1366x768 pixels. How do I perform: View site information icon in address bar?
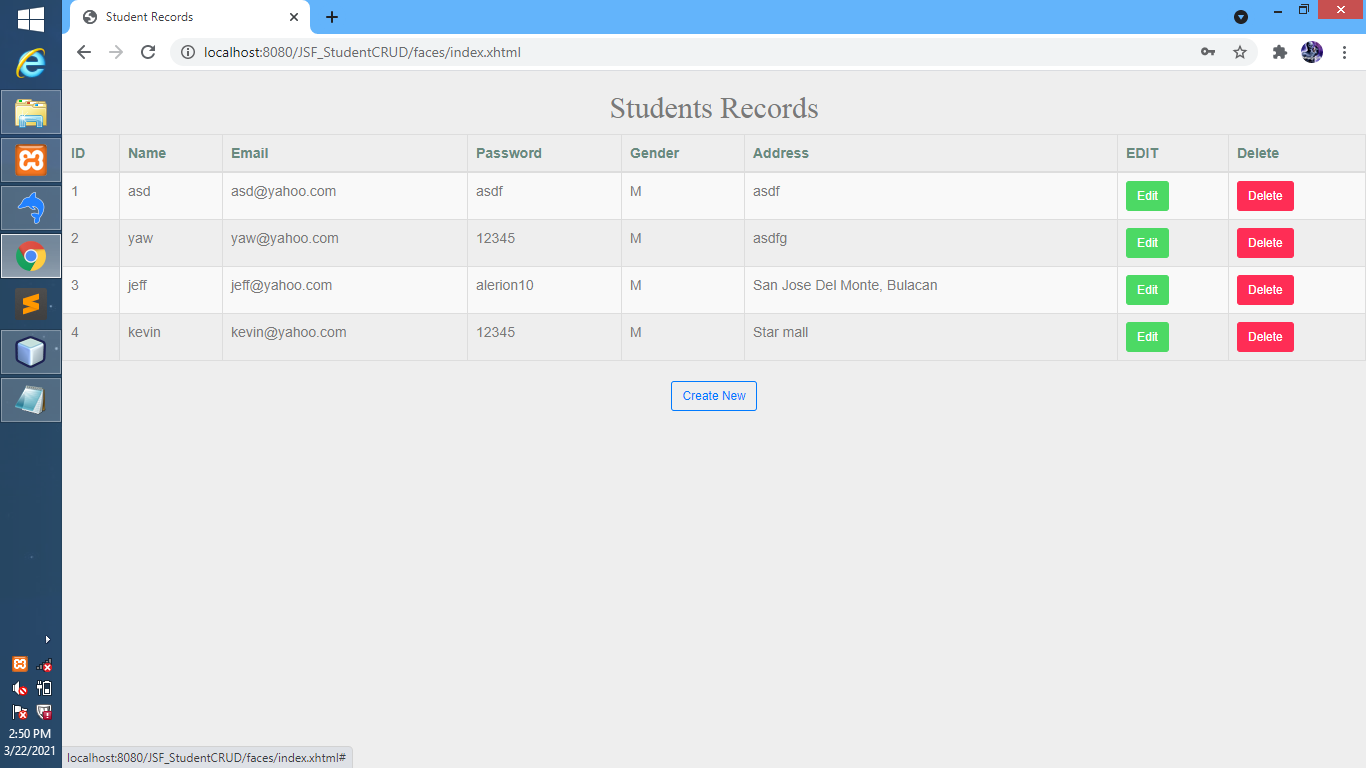pyautogui.click(x=187, y=52)
